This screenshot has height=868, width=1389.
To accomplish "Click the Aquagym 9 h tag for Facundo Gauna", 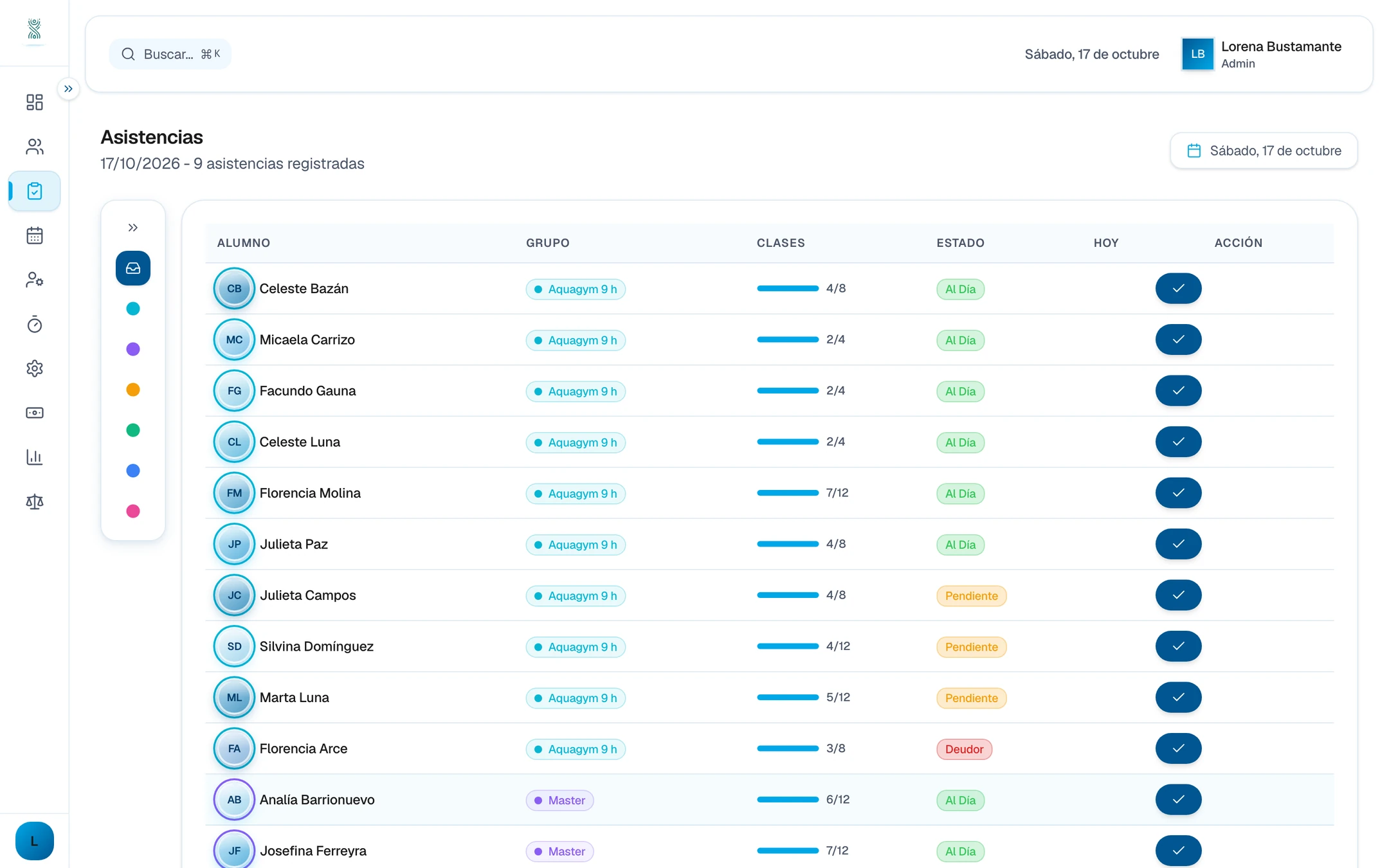I will pyautogui.click(x=576, y=391).
